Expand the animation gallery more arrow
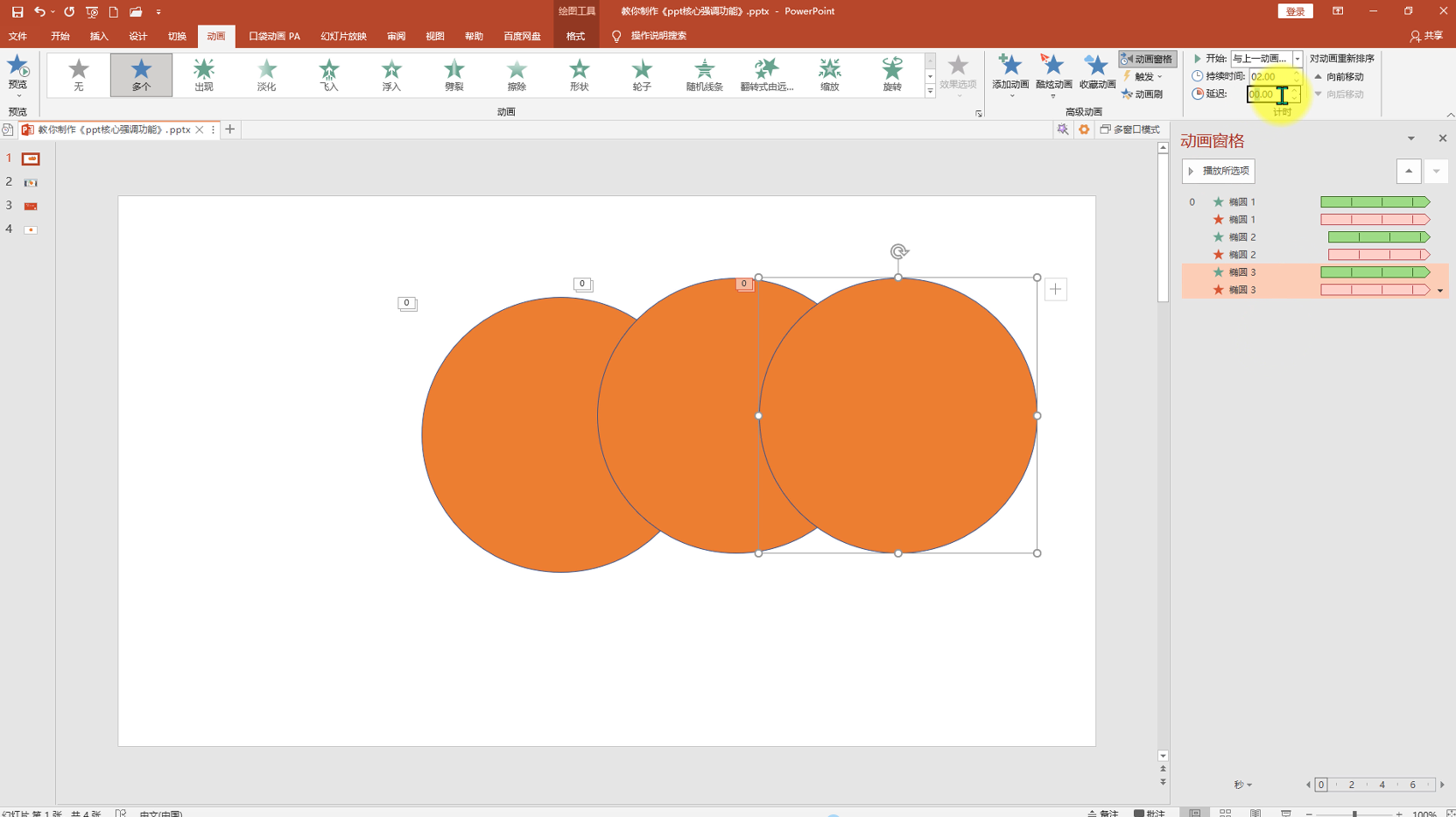This screenshot has width=1456, height=817. (x=930, y=91)
